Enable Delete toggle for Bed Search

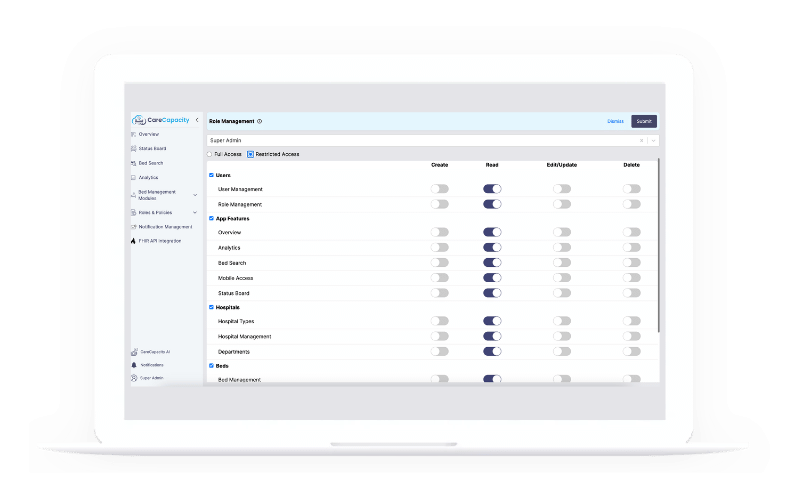click(x=631, y=263)
